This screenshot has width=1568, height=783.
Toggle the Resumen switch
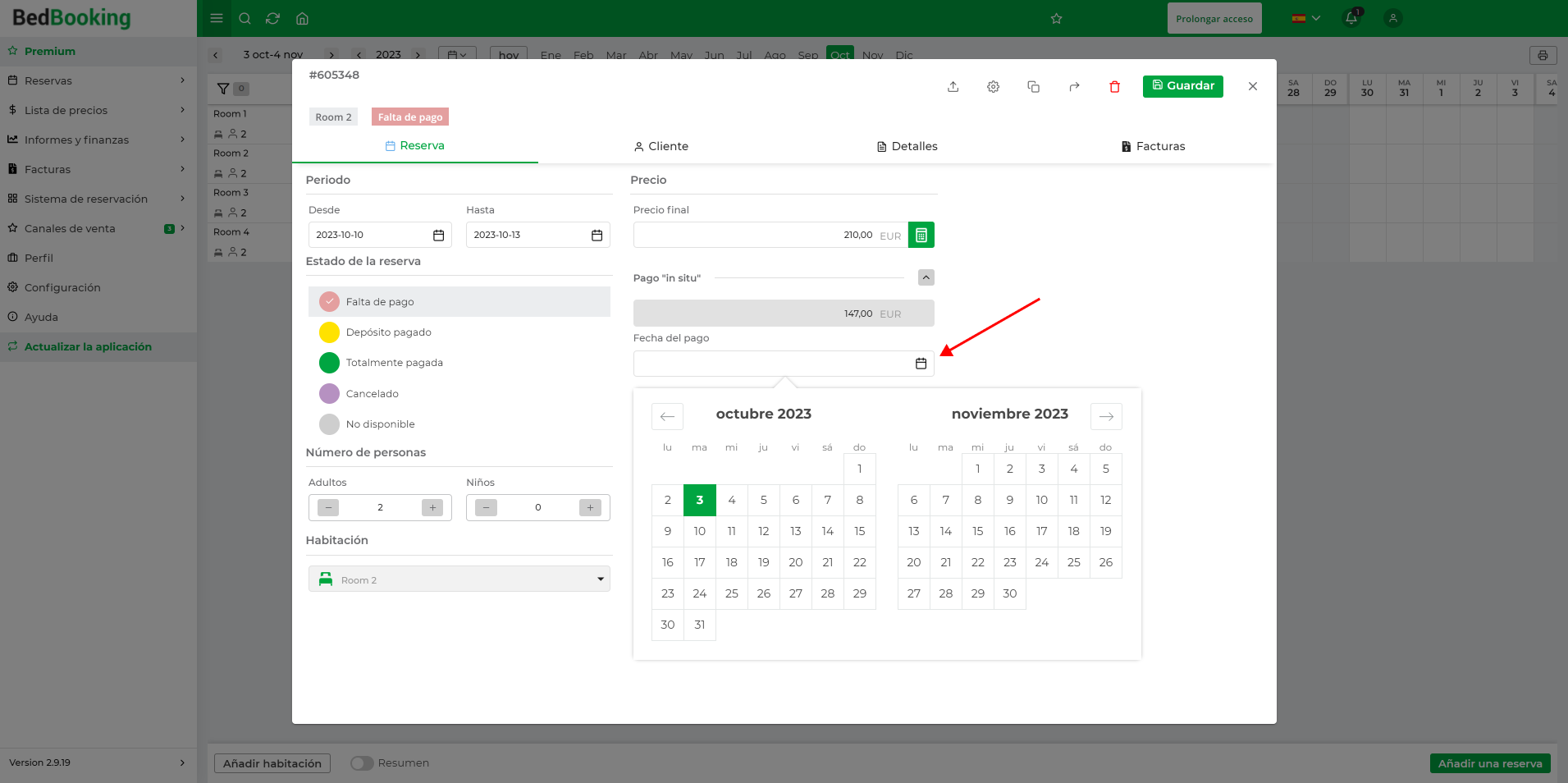pyautogui.click(x=362, y=763)
